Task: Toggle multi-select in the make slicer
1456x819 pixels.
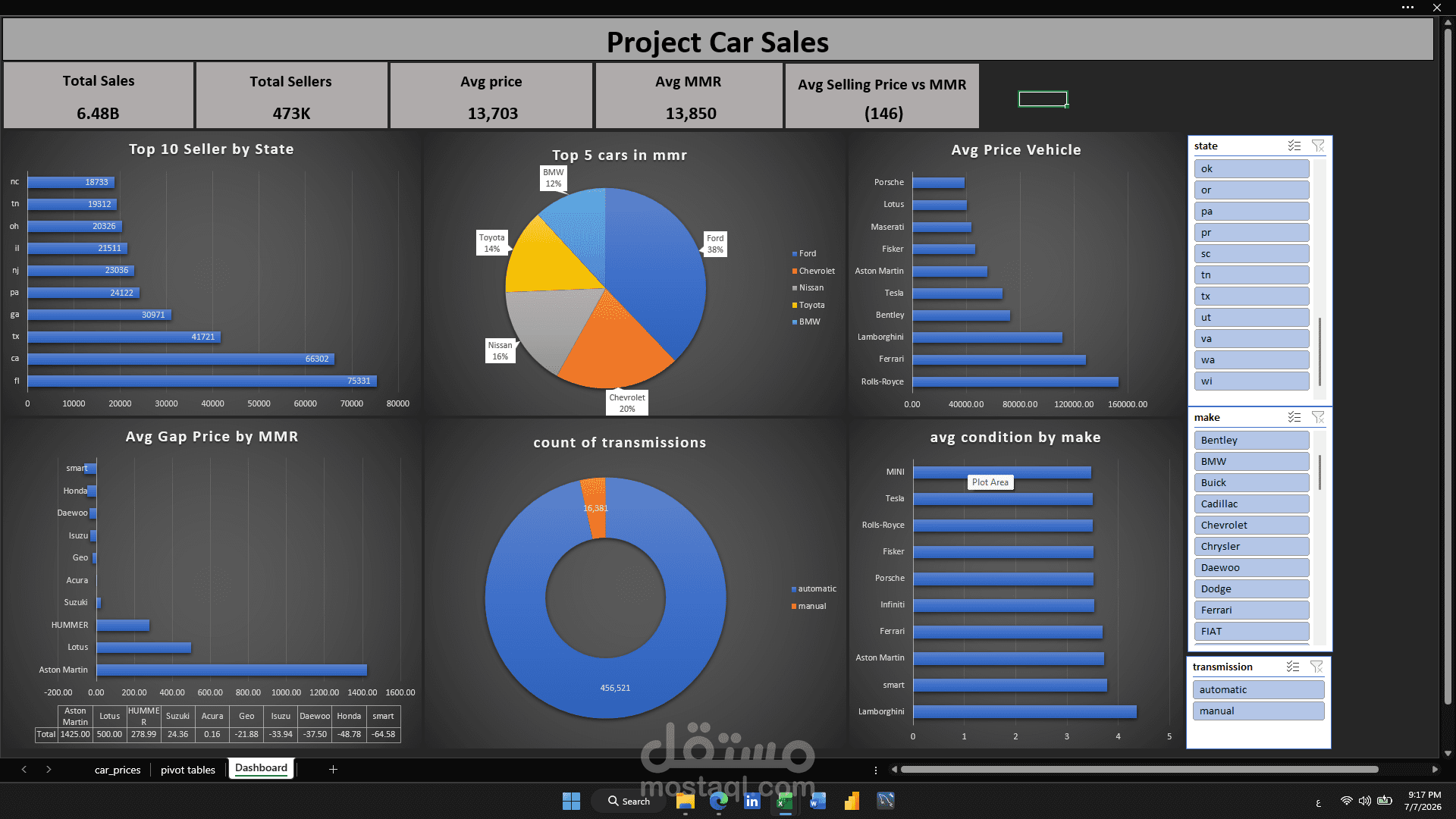Action: [1294, 417]
